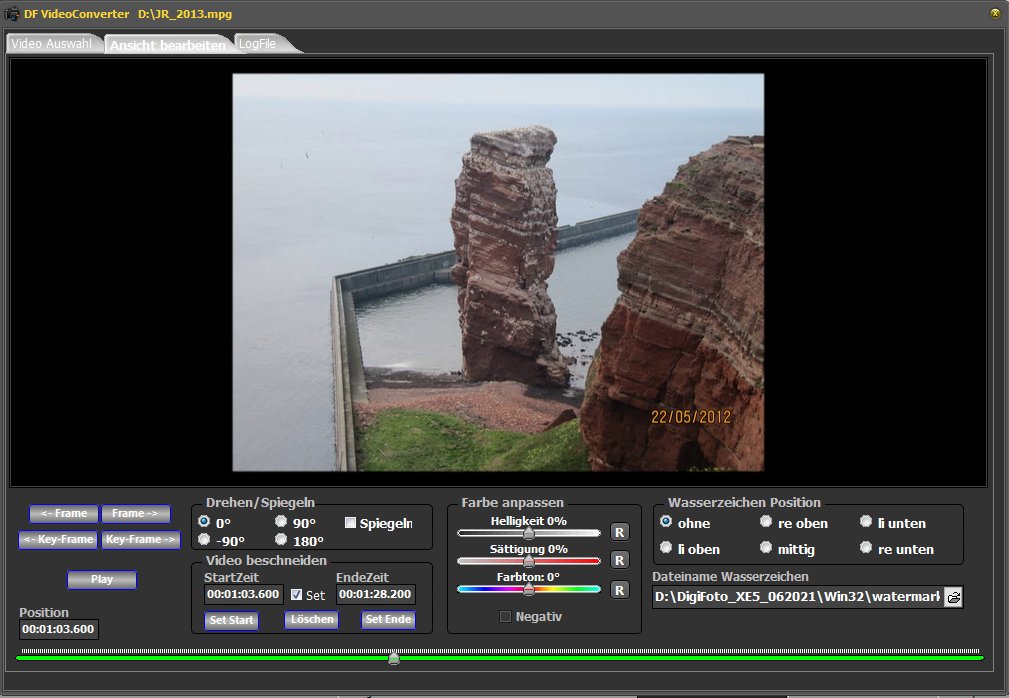Switch to the Video Auswahl tab
The width and height of the screenshot is (1009, 698).
click(x=54, y=44)
